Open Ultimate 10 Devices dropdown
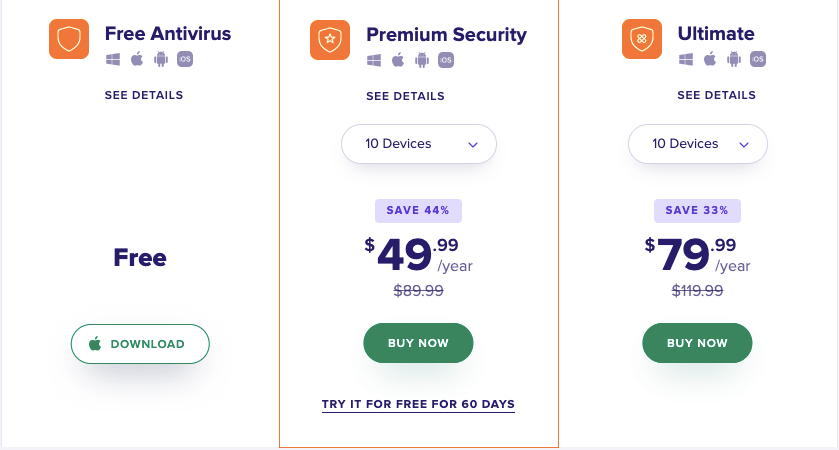The height and width of the screenshot is (450, 839). 698,144
